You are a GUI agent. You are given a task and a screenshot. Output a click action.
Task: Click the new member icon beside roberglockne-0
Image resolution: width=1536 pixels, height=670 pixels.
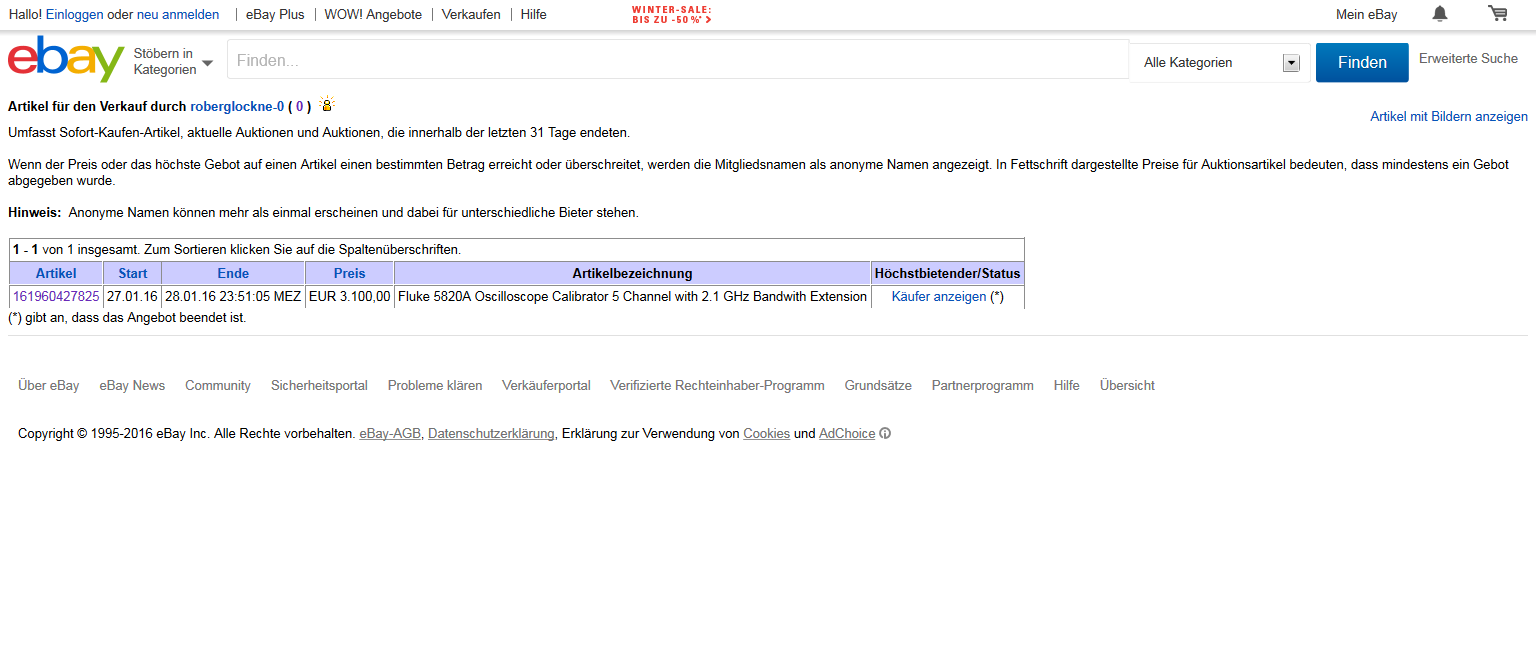click(x=327, y=105)
